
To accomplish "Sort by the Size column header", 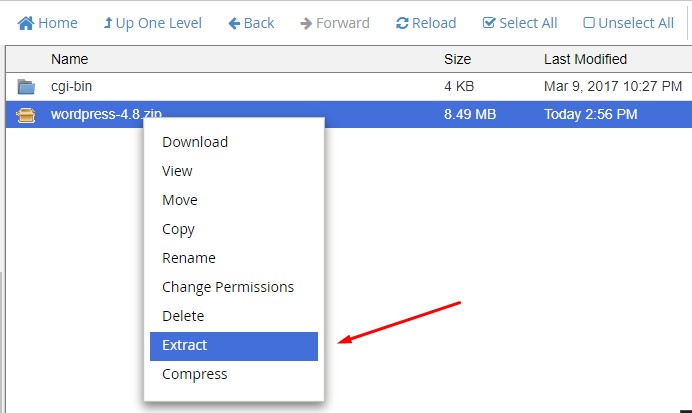I will 457,59.
